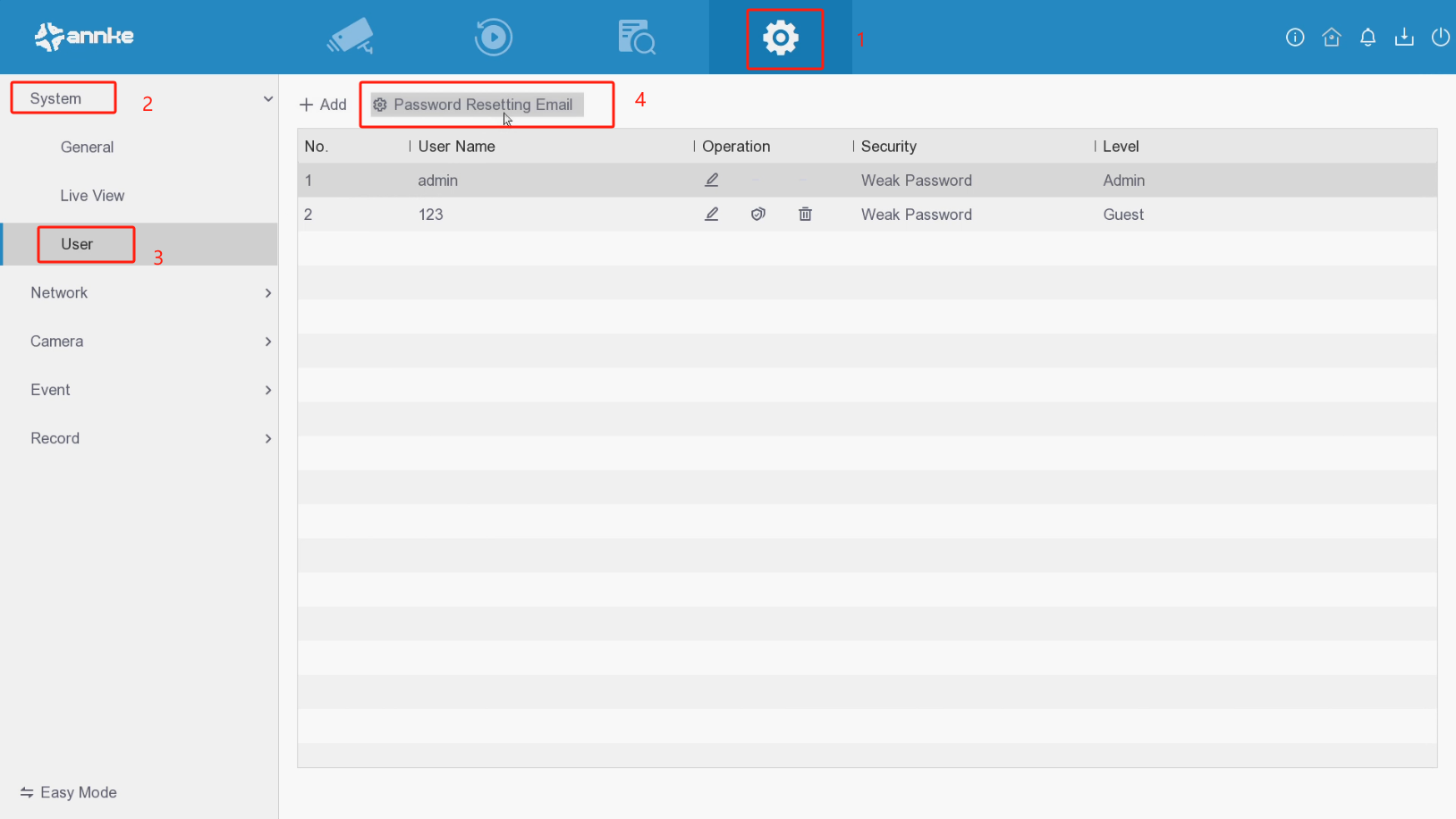
Task: Switch to Easy Mode
Action: click(x=69, y=792)
